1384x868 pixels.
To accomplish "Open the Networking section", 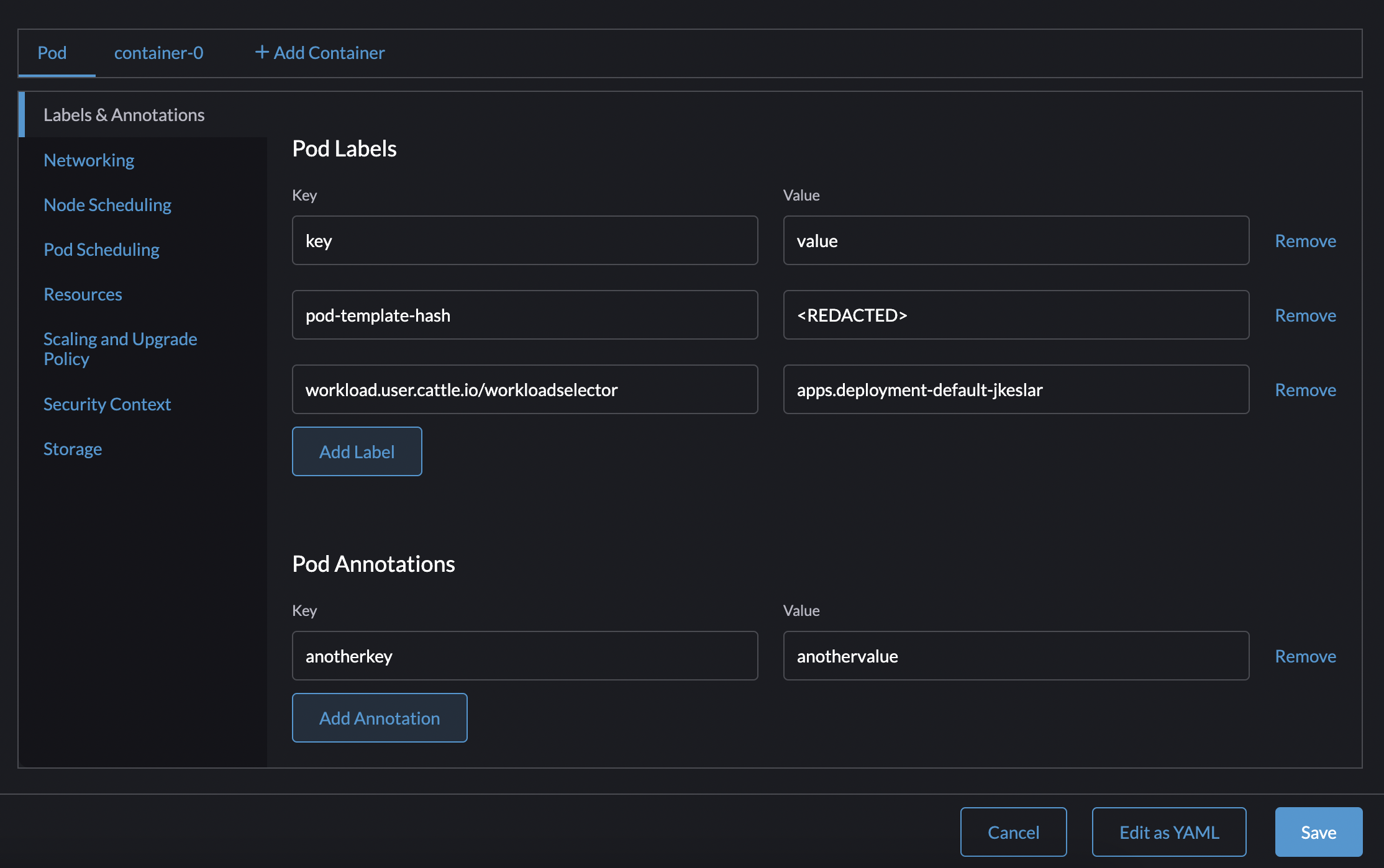I will [x=89, y=160].
